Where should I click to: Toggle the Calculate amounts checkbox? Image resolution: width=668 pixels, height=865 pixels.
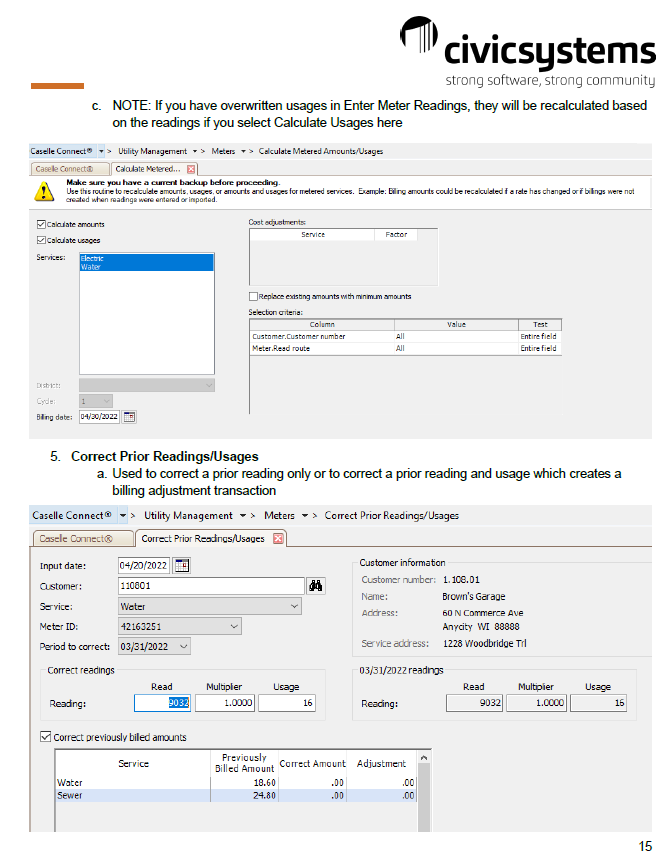(41, 224)
